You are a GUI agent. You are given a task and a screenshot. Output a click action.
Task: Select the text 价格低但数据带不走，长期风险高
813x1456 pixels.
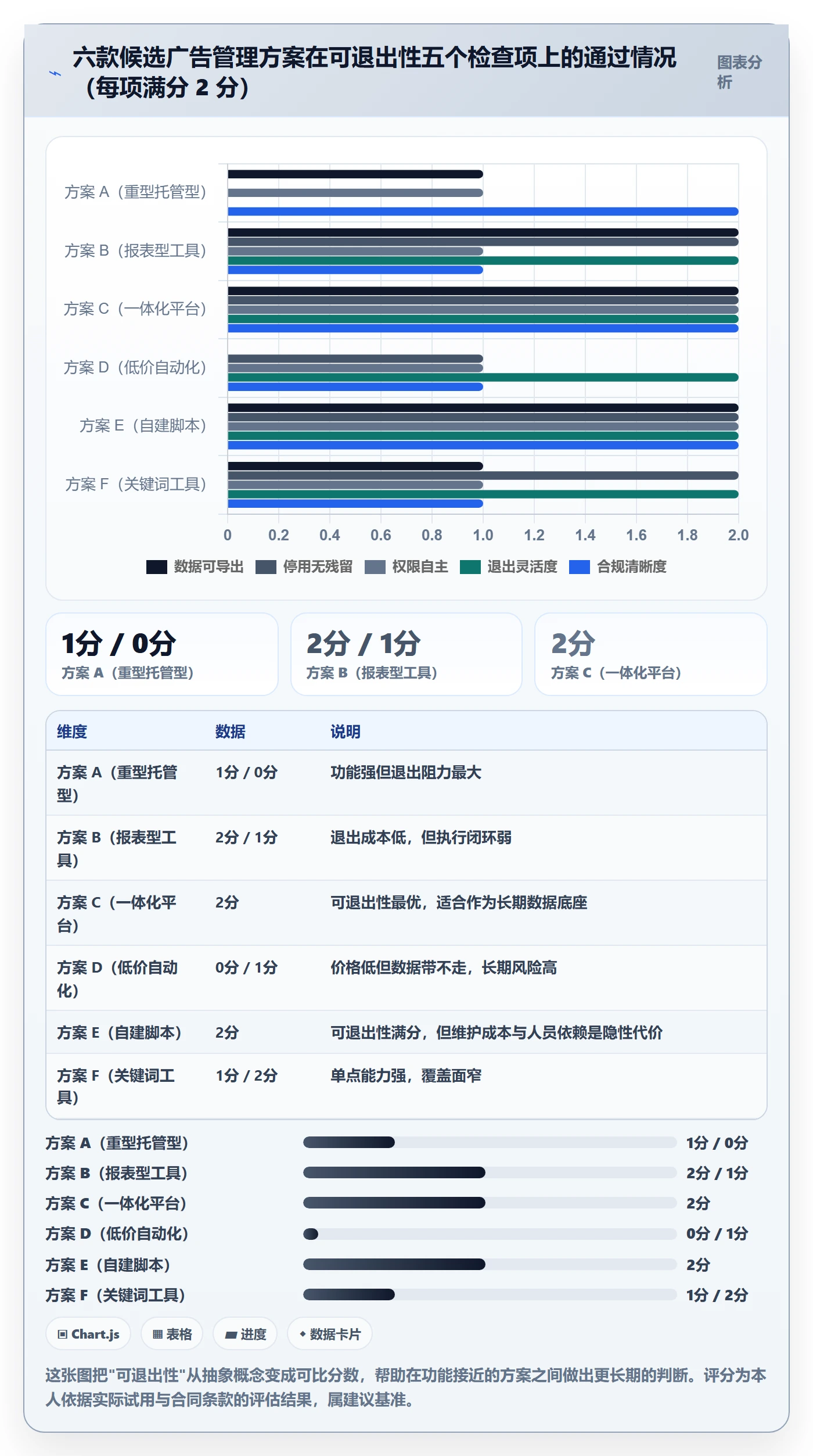444,967
